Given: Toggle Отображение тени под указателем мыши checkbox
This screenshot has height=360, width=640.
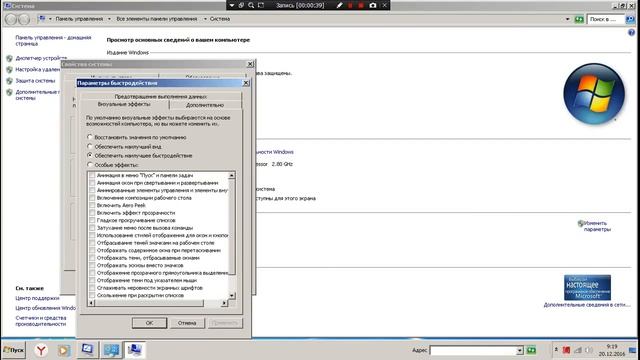Looking at the screenshot, I should pos(92,280).
